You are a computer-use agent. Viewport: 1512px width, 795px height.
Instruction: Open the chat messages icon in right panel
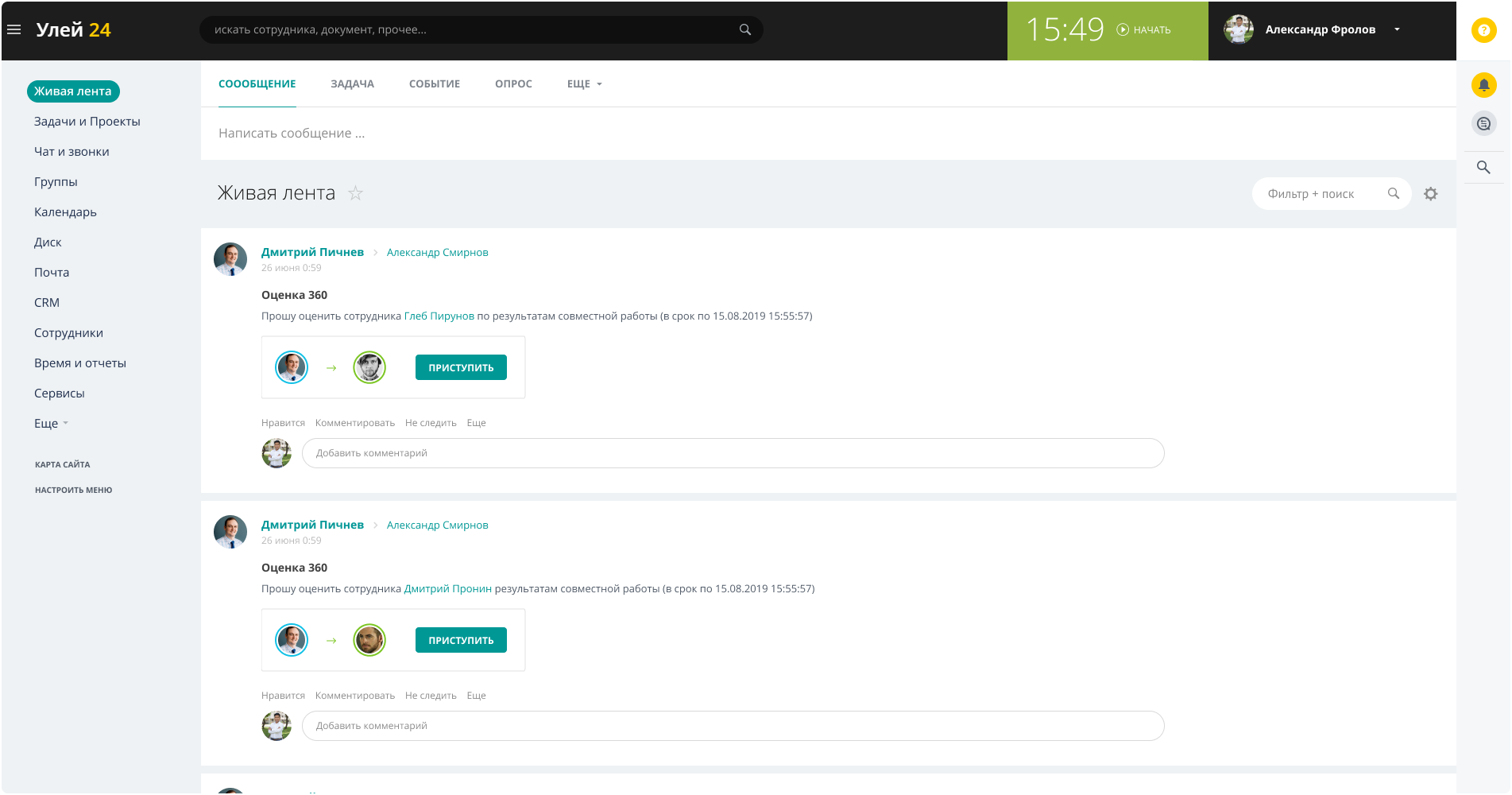click(x=1483, y=124)
